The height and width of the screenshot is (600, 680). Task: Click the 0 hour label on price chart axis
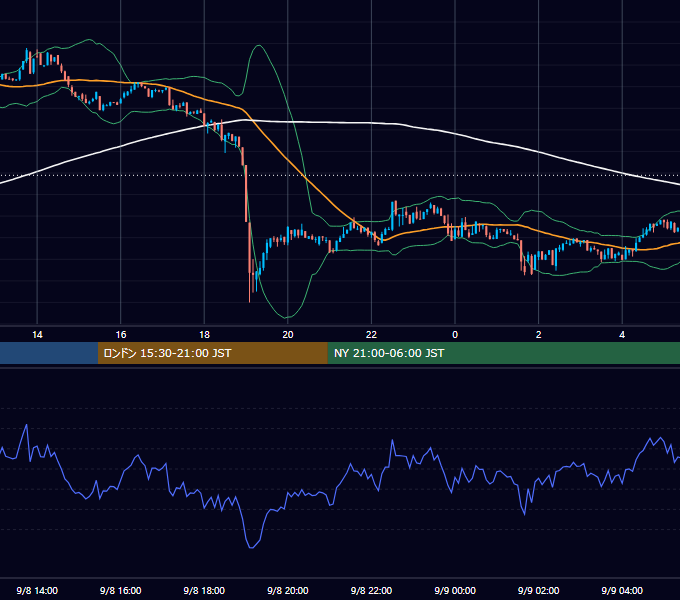click(x=455, y=335)
